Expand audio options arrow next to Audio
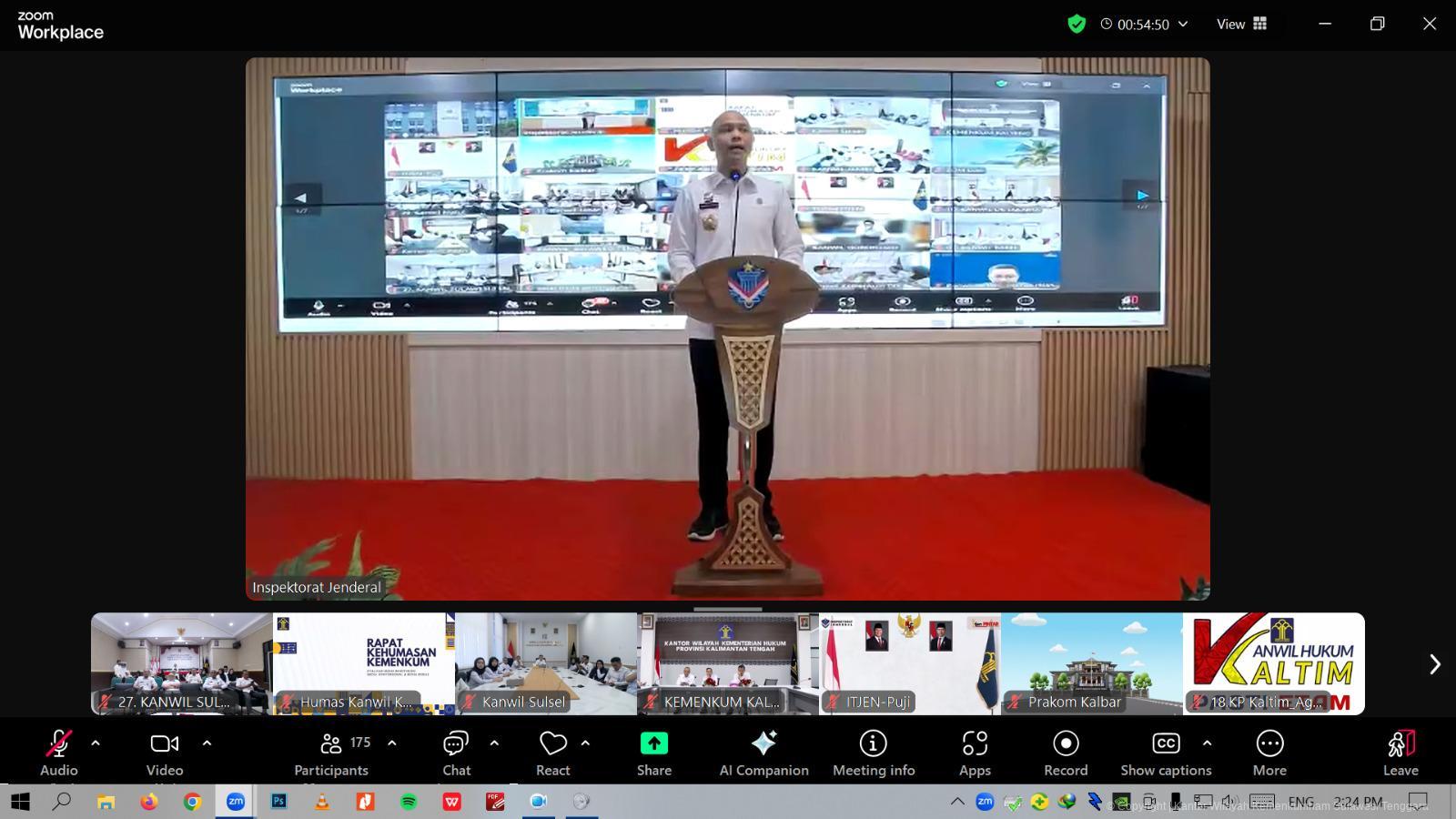 96,743
